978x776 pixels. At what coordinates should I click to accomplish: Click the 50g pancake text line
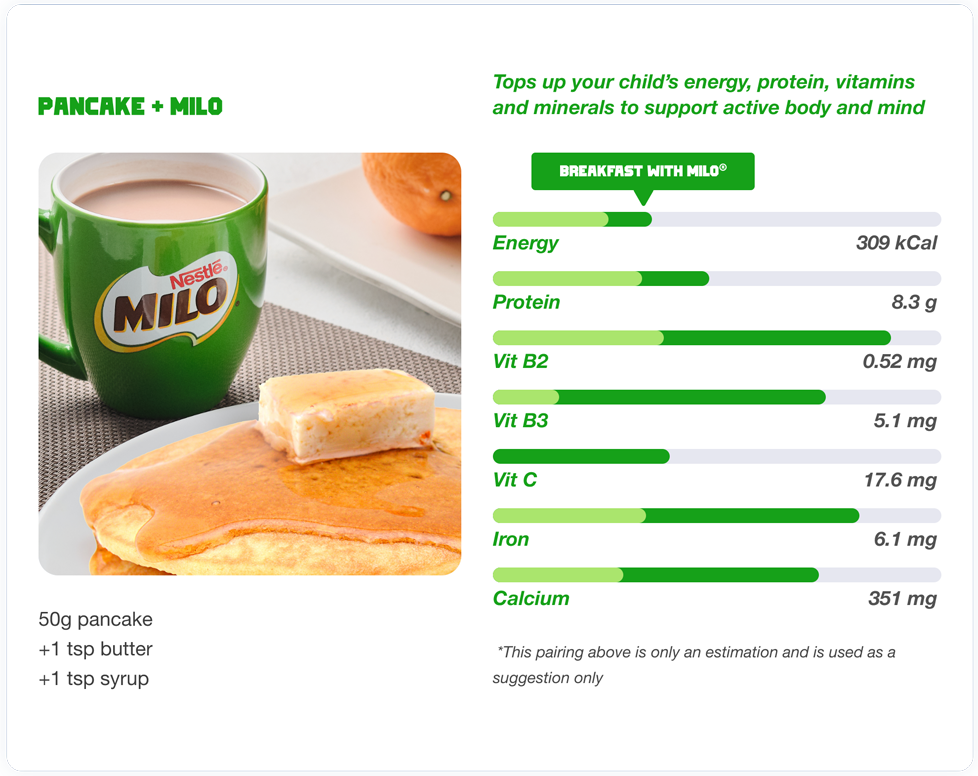pos(95,619)
